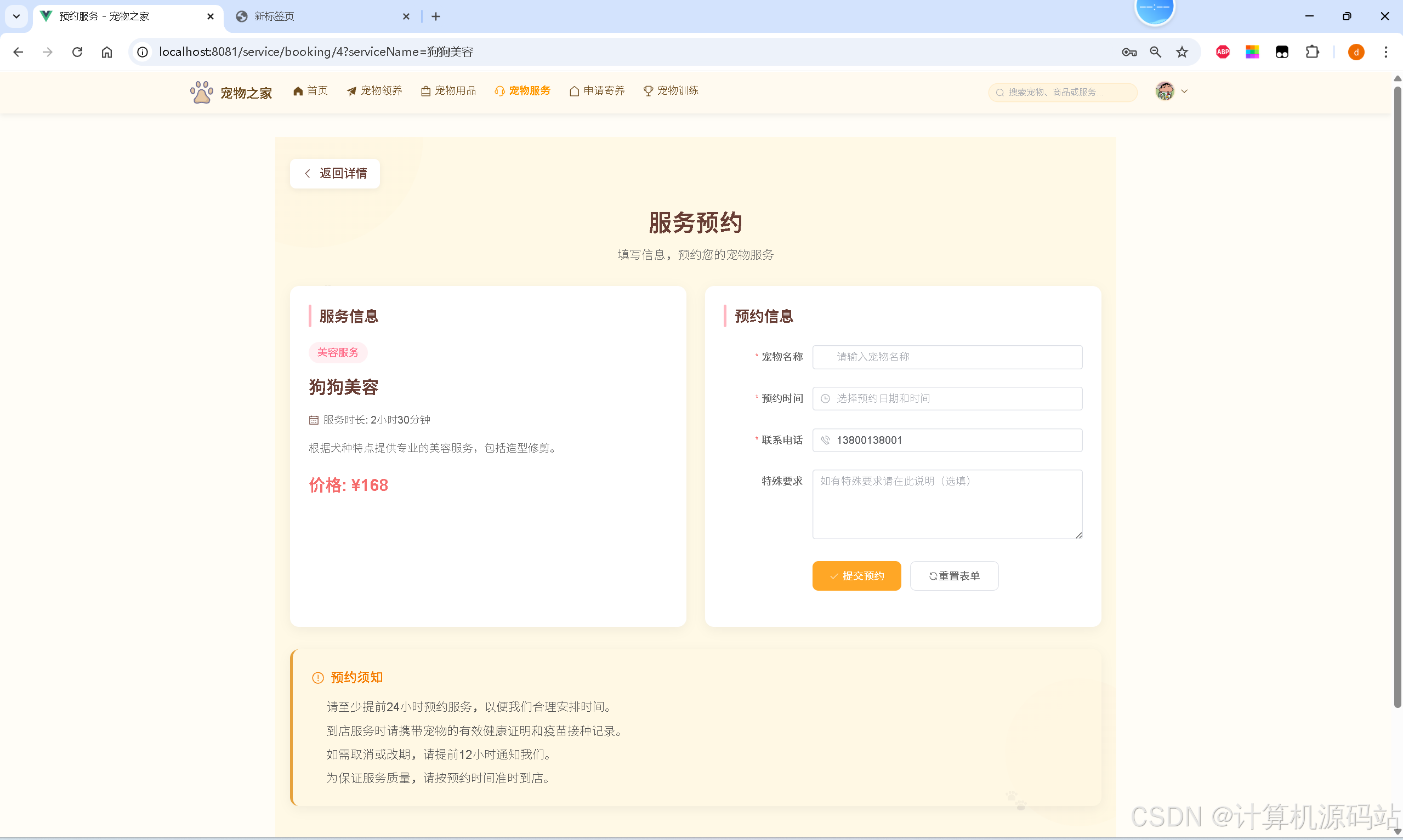Close the 新标签页 tab
Viewport: 1403px width, 840px height.
406,16
